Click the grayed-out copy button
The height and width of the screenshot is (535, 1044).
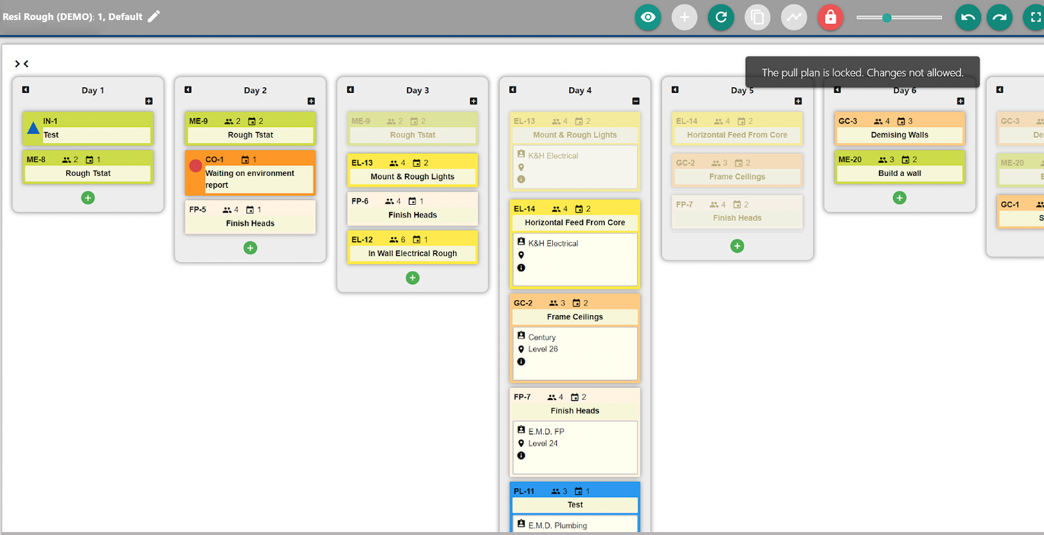(x=757, y=17)
